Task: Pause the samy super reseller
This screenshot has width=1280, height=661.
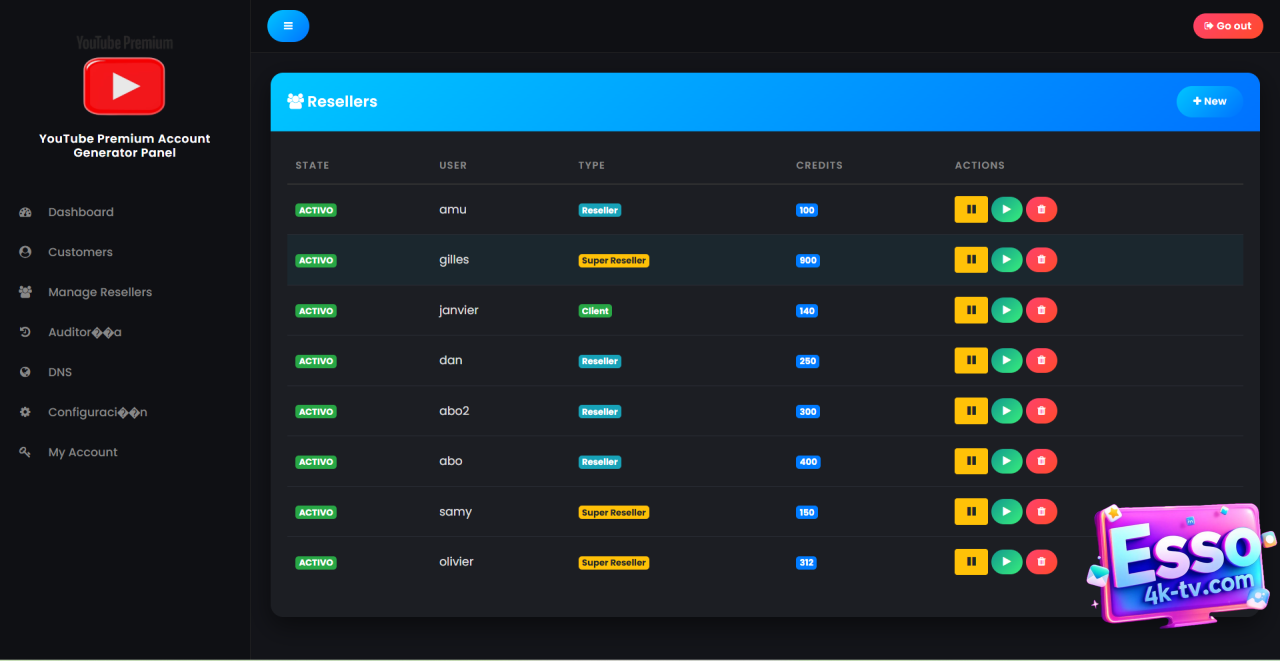Action: coord(970,512)
